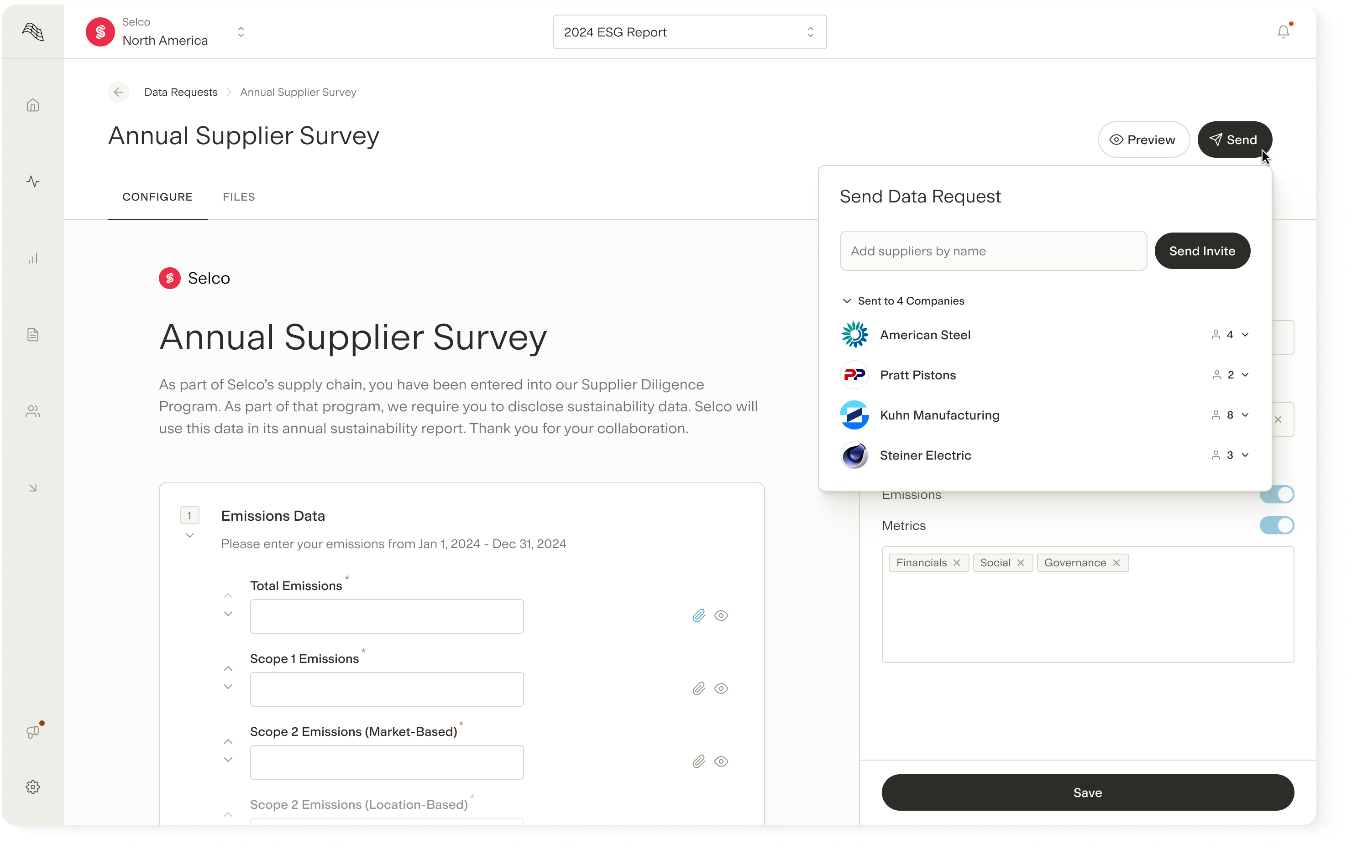1352x849 pixels.
Task: Open the notifications bell
Action: pyautogui.click(x=1284, y=32)
